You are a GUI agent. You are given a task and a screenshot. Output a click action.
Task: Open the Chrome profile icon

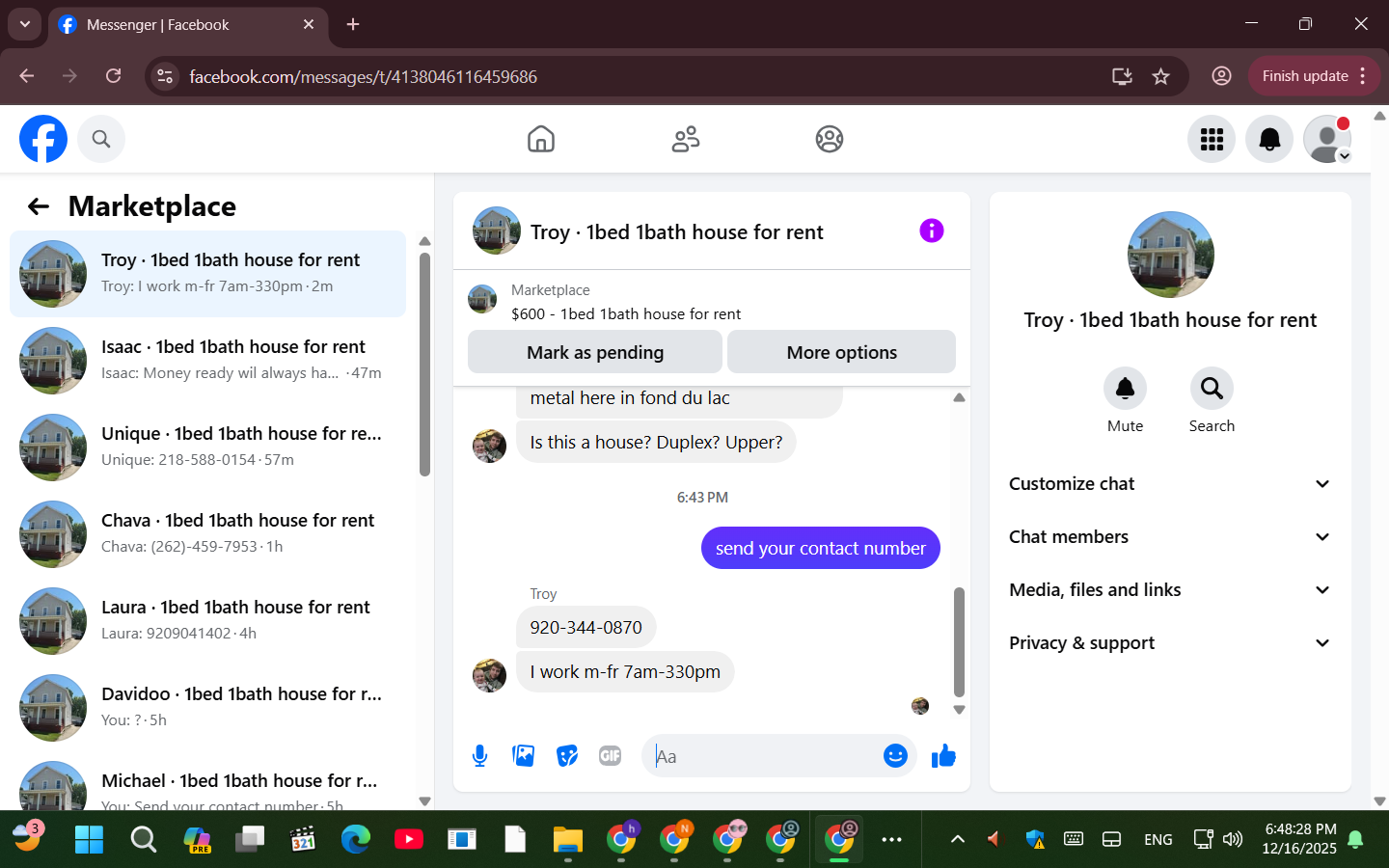click(1221, 76)
